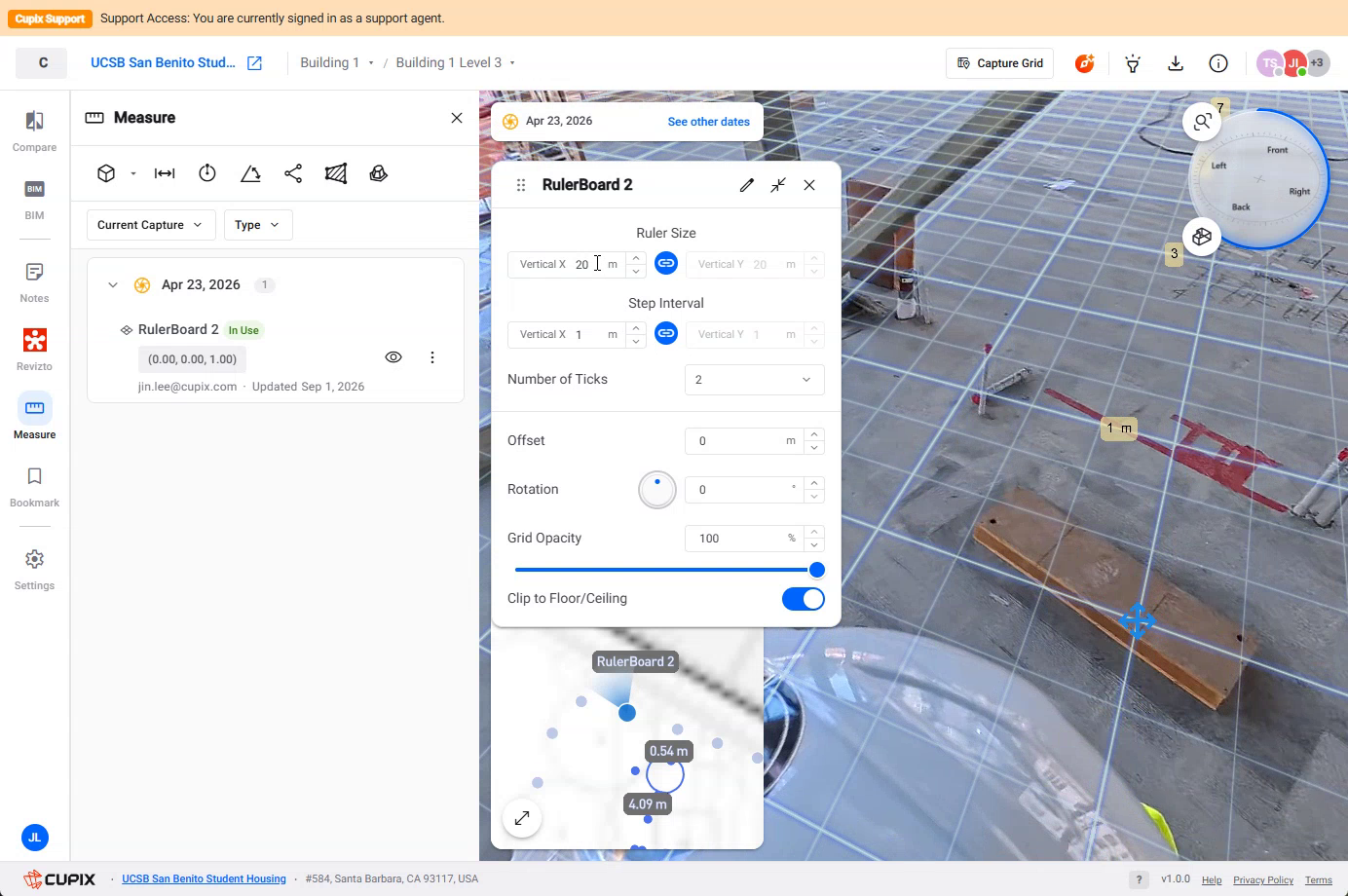Select the hatched area measure tool

(336, 173)
